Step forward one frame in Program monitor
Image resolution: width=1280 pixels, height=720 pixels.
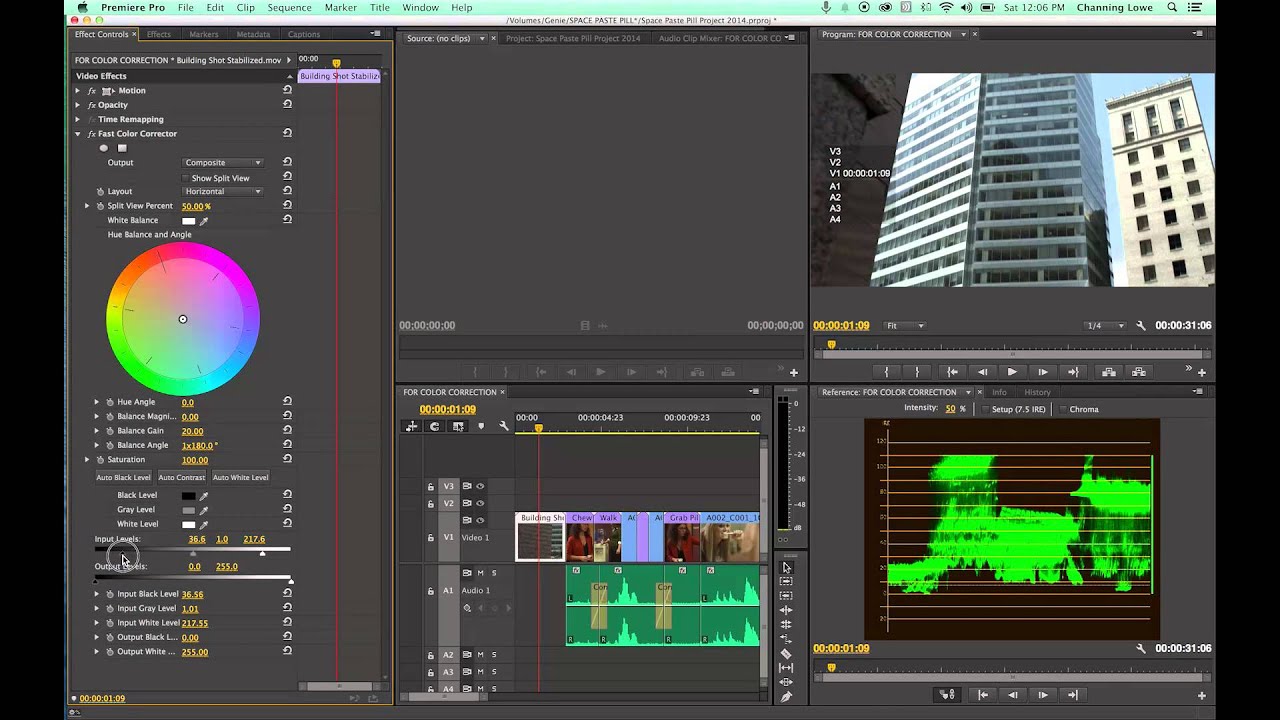pyautogui.click(x=1043, y=372)
